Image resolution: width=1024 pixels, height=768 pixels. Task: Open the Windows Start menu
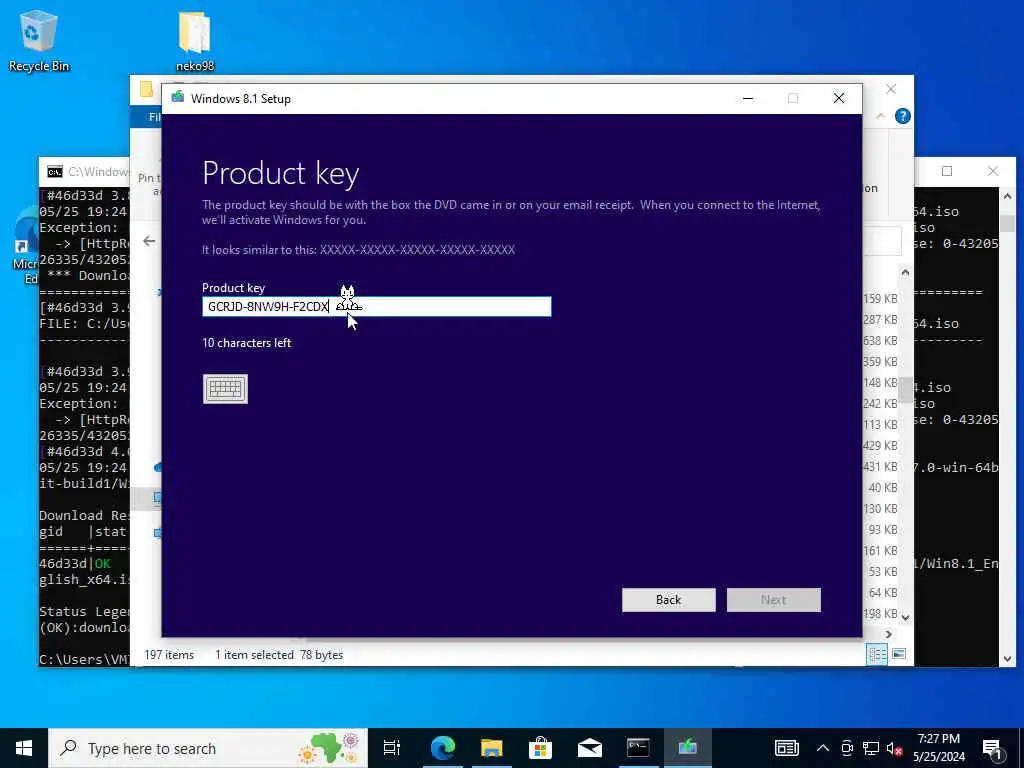(24, 748)
